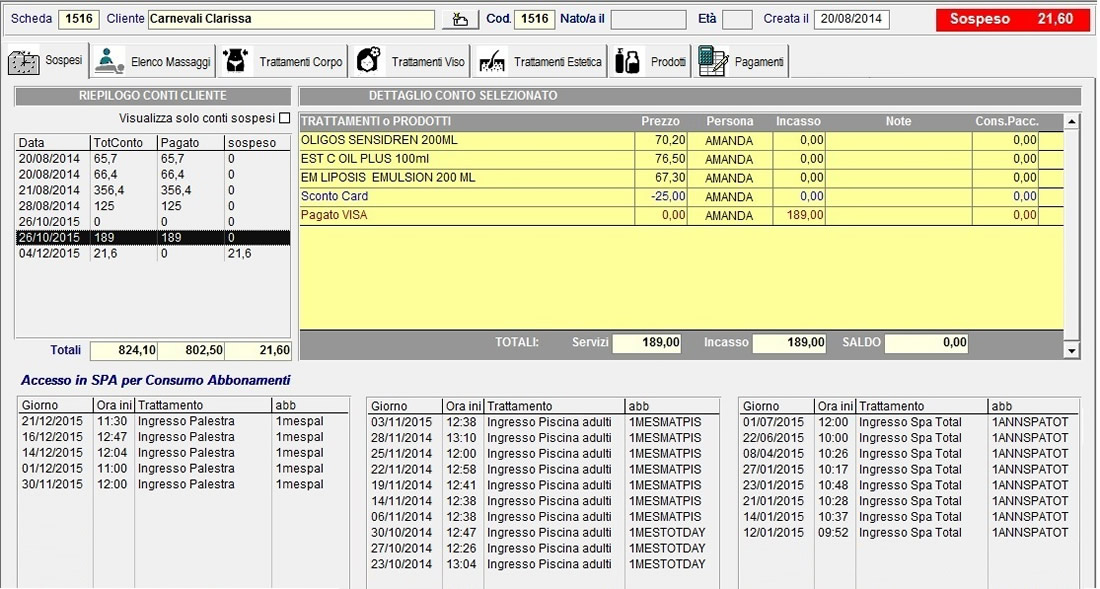
Task: Open the Sospesi tab
Action: point(47,61)
